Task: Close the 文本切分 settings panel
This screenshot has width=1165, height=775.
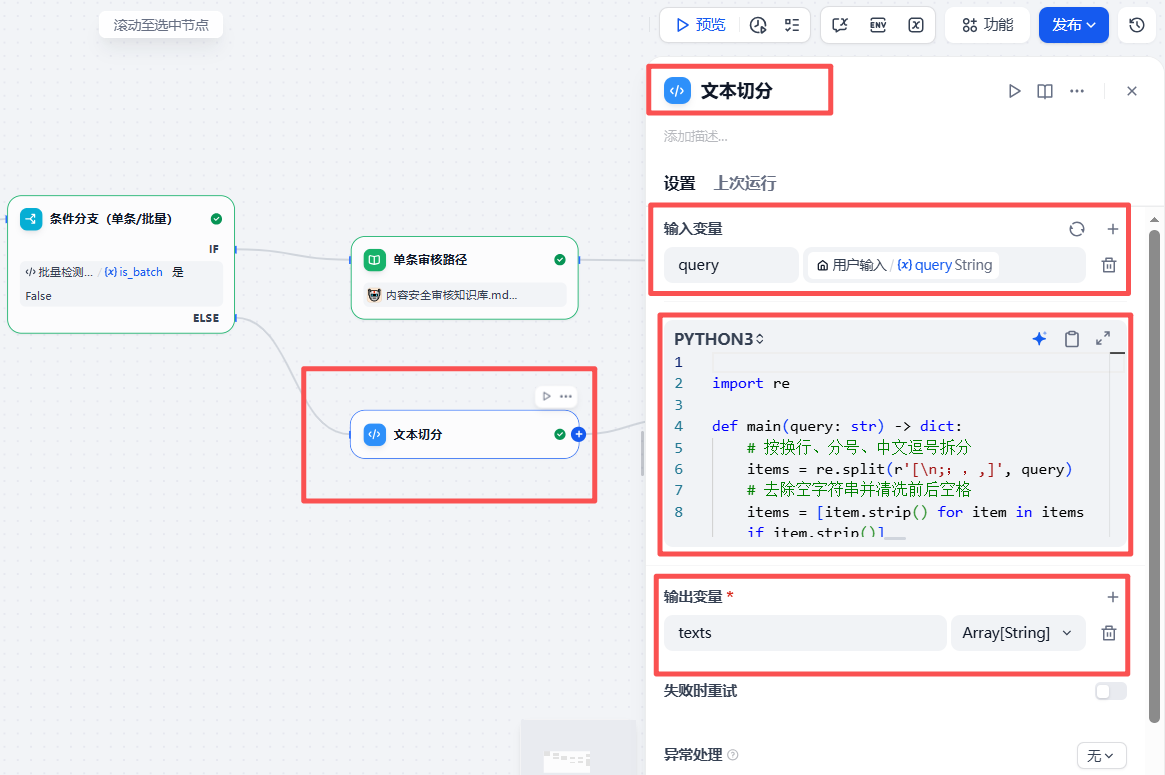Action: tap(1132, 91)
